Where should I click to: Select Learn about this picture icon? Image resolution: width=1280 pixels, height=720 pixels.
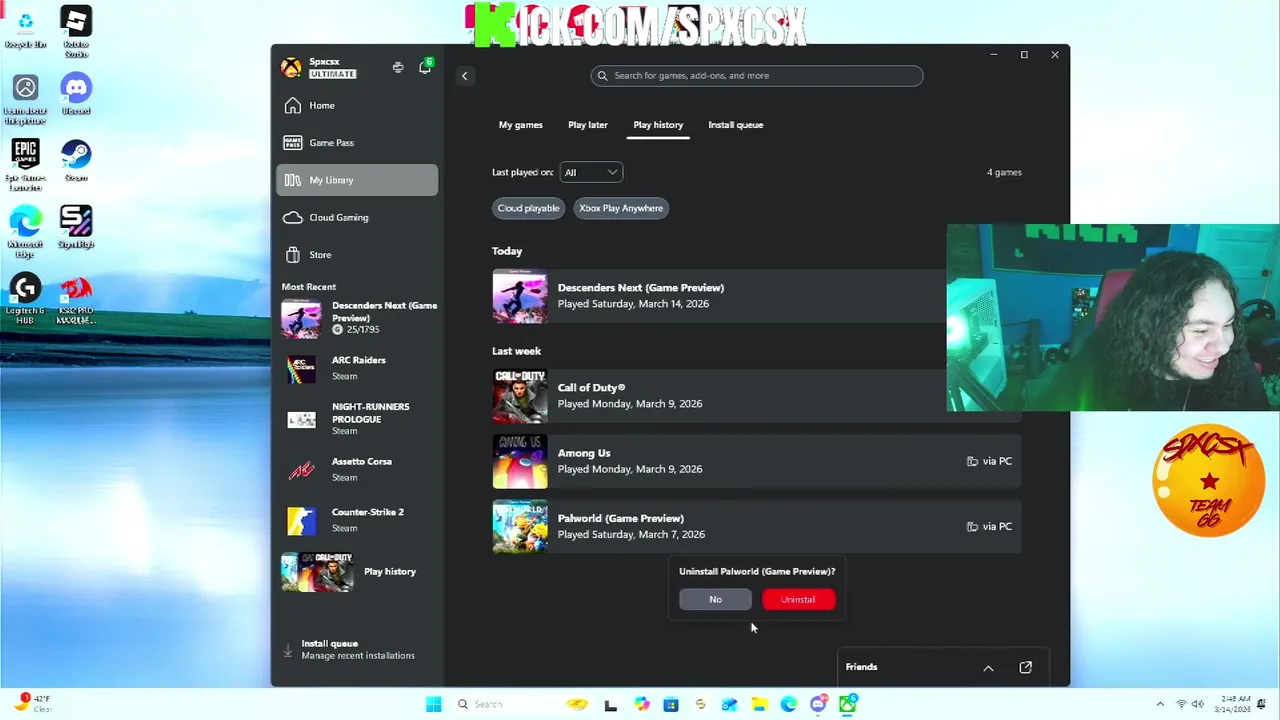pos(26,99)
